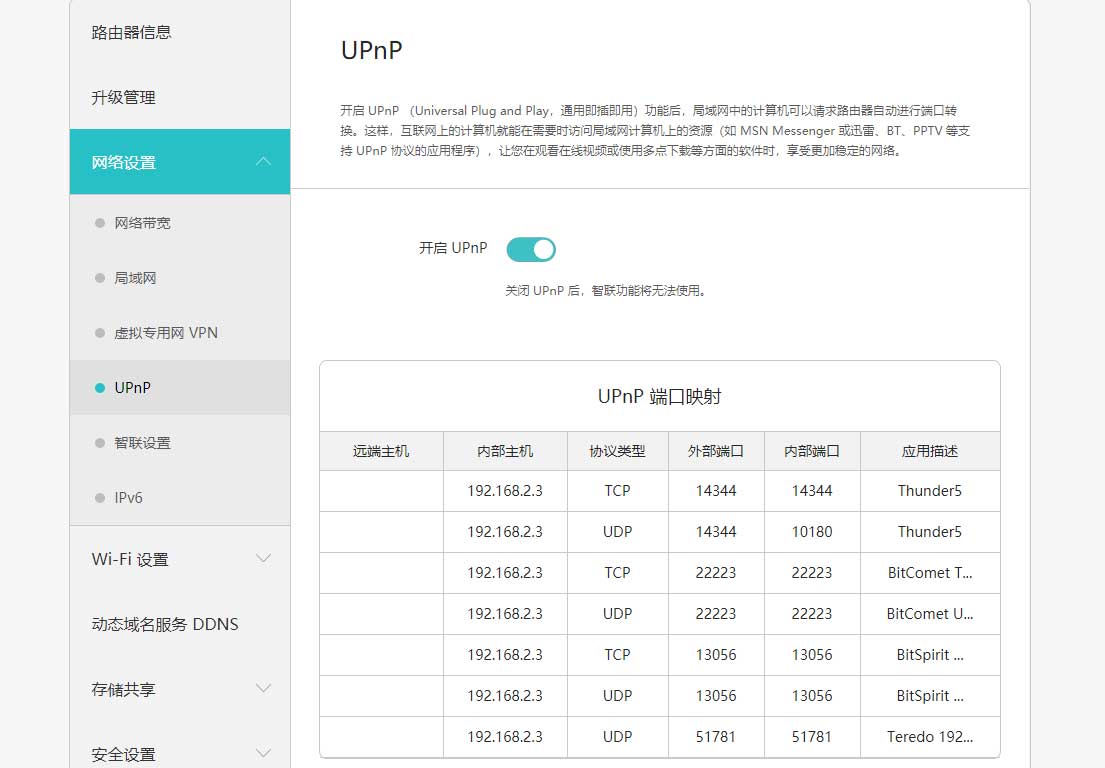Select the 网络带宽 submenu item
Image resolution: width=1105 pixels, height=768 pixels.
point(142,223)
